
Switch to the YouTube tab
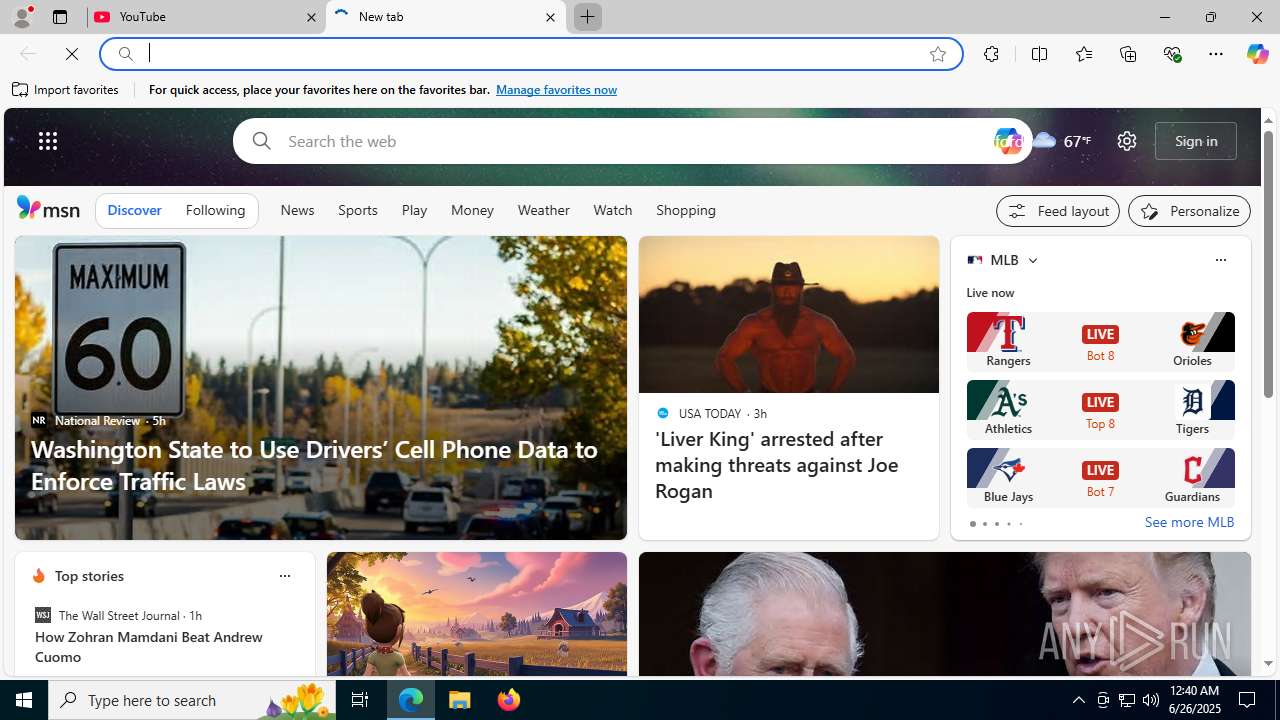point(205,17)
